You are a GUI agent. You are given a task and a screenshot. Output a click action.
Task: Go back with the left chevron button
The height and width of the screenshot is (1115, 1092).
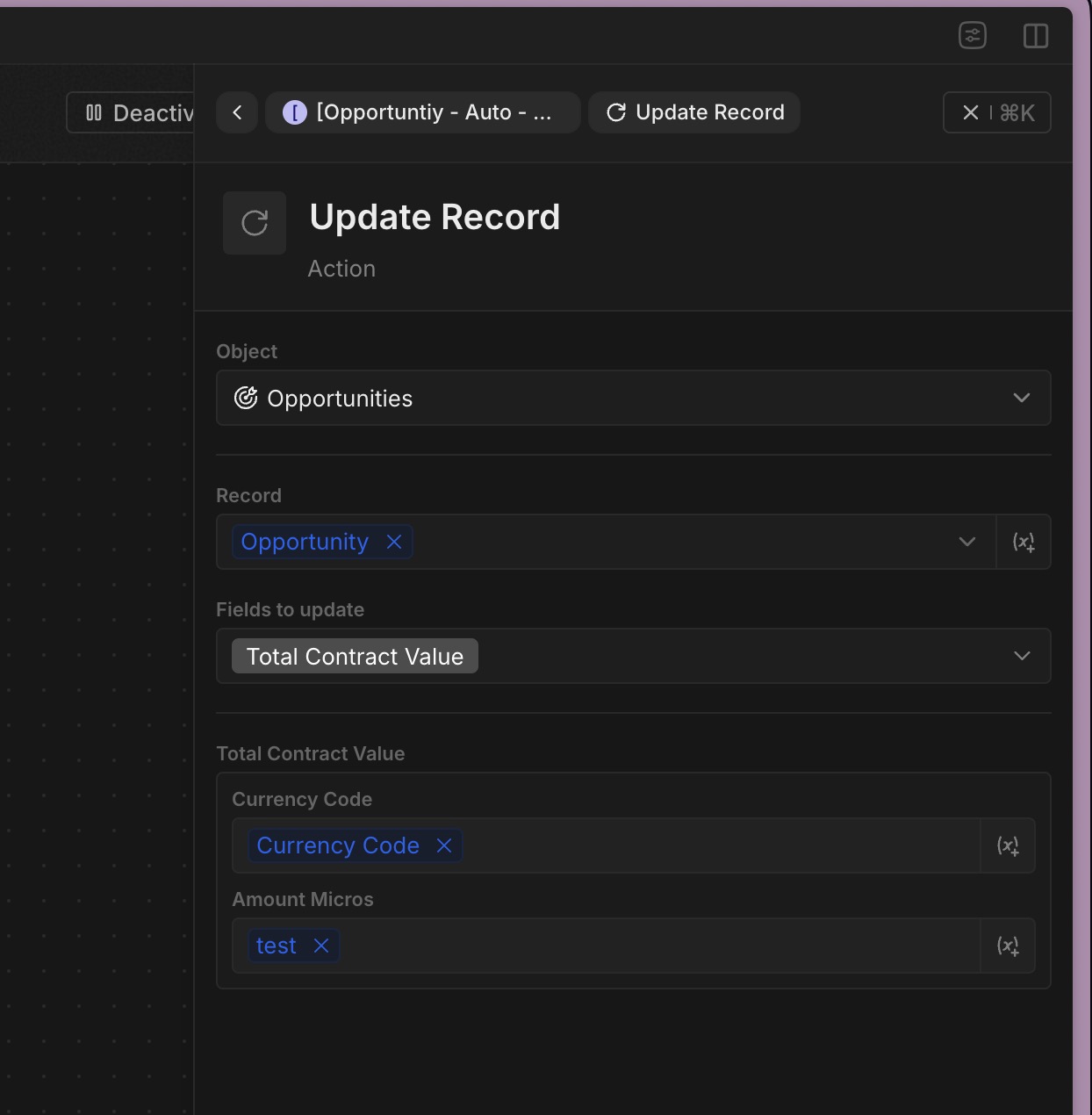237,112
